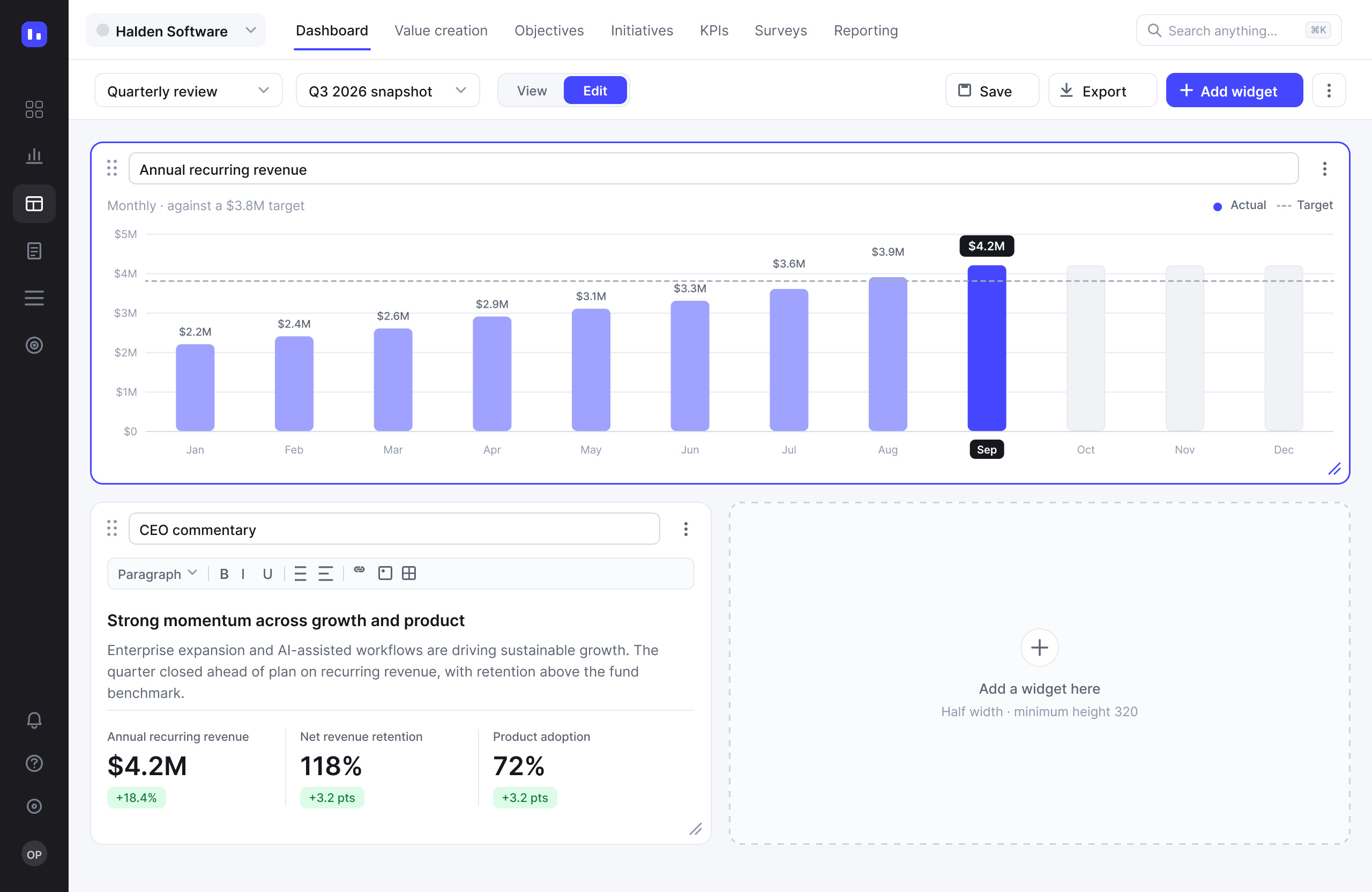Open the Q3 2026 snapshot dropdown

pos(387,91)
